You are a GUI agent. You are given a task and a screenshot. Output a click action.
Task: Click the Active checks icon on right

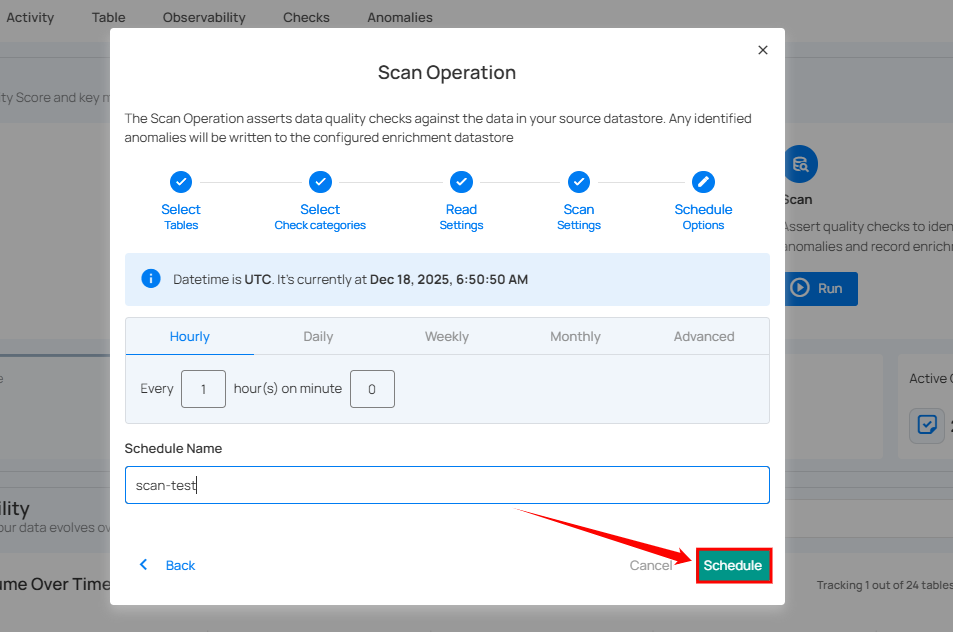click(x=926, y=425)
